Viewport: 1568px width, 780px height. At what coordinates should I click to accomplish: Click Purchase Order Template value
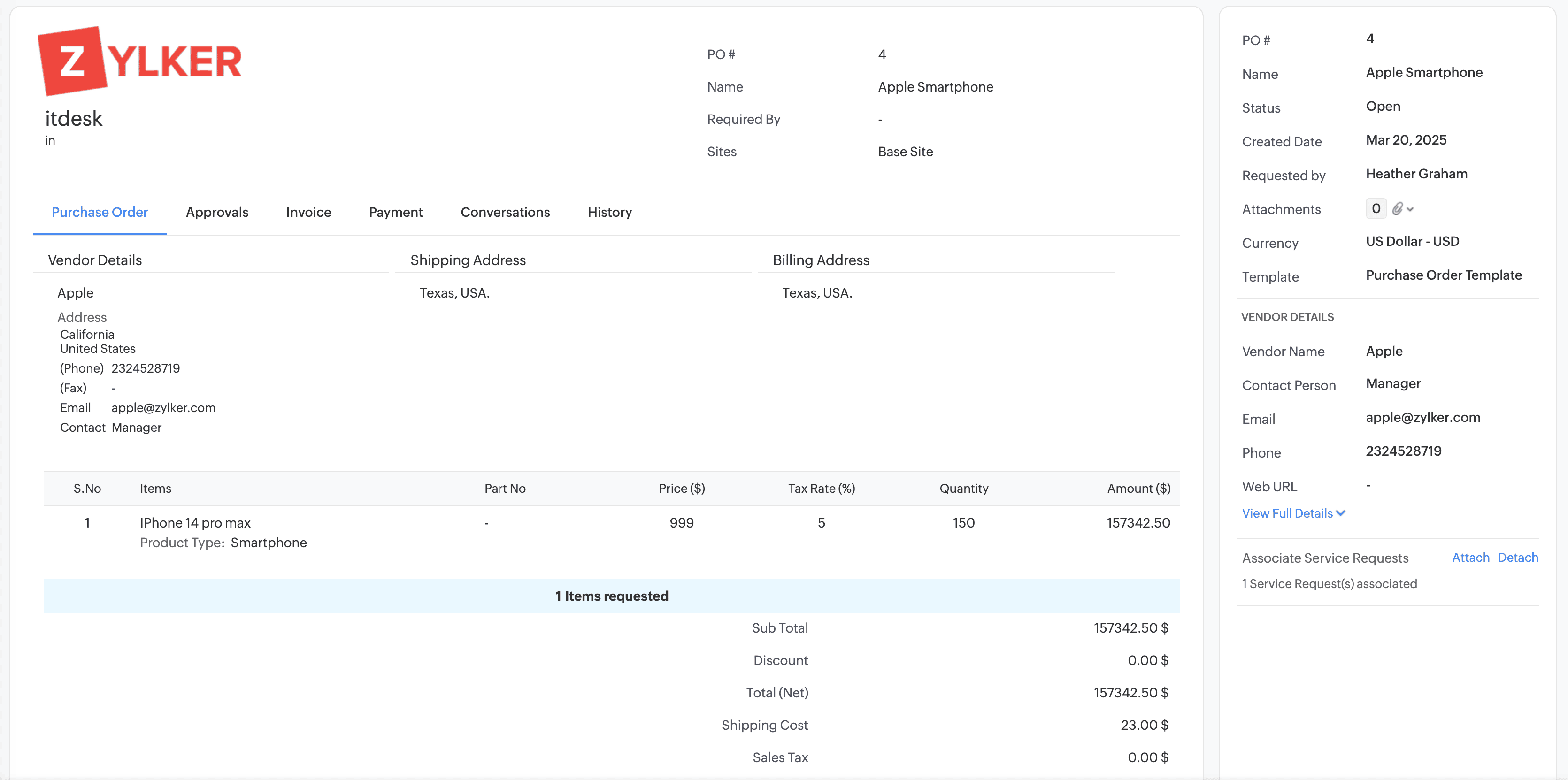pyautogui.click(x=1444, y=275)
